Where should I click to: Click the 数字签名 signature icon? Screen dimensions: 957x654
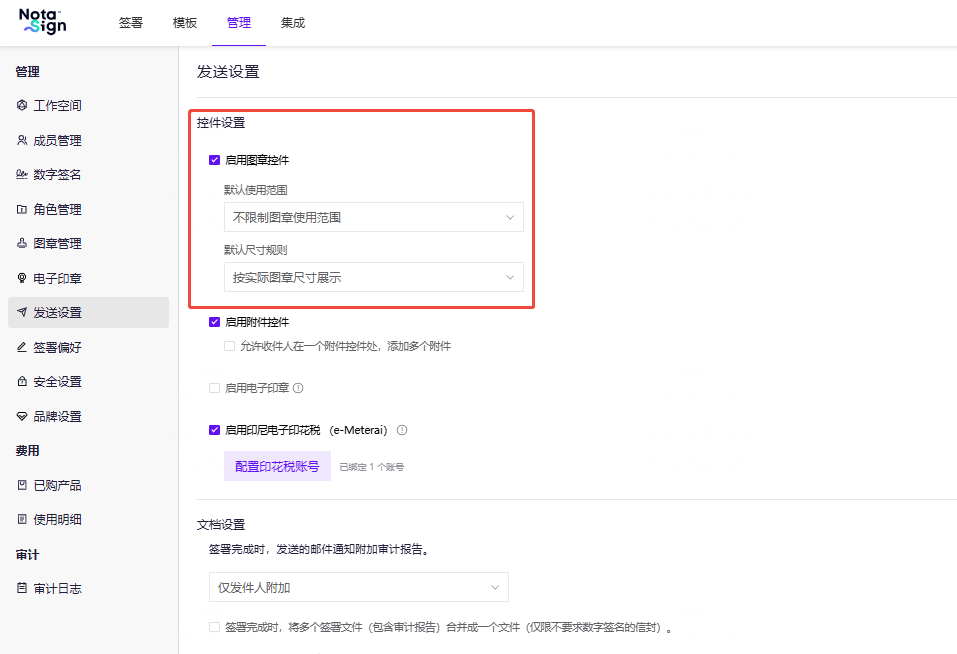22,174
